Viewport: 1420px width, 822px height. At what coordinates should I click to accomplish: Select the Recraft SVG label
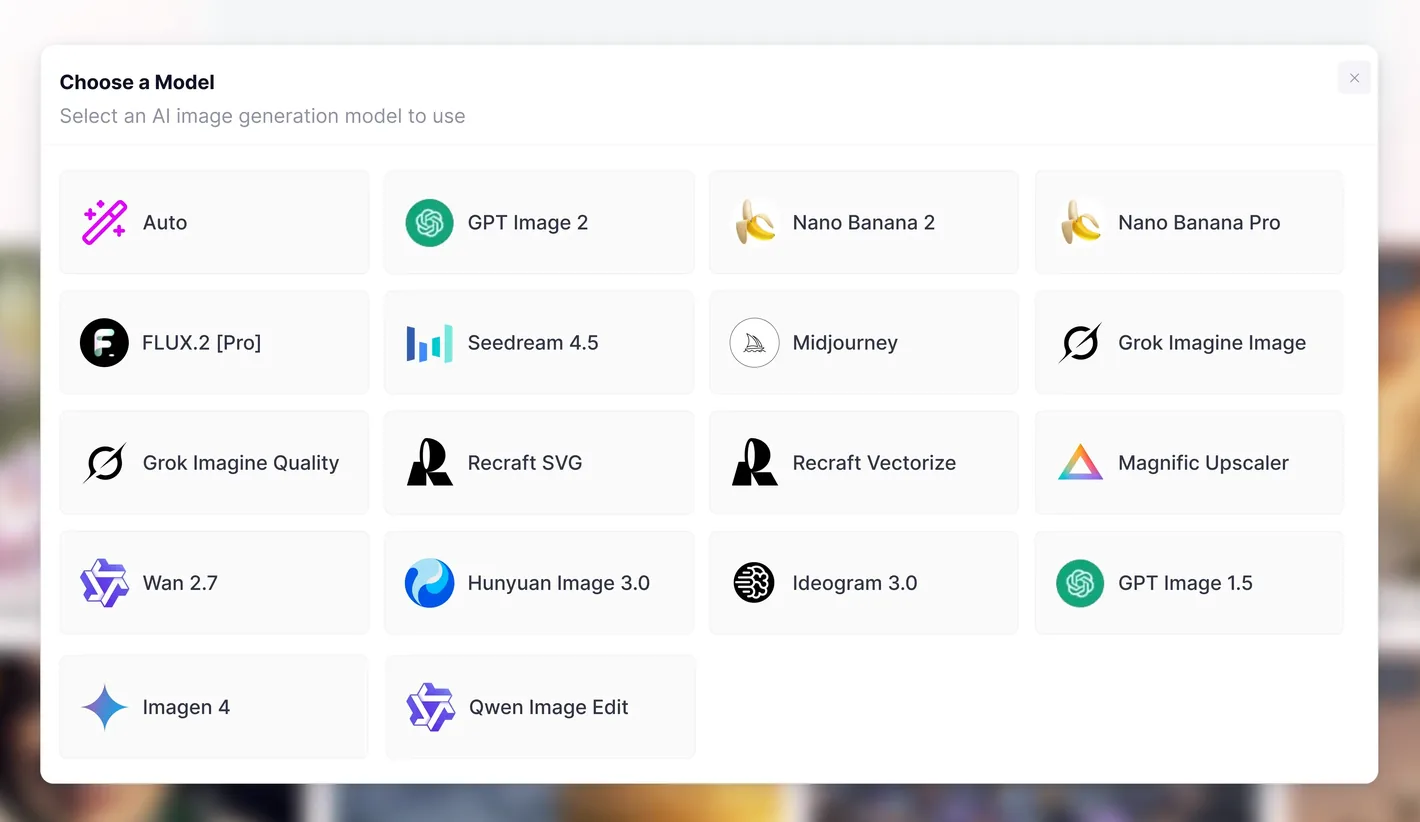click(525, 463)
